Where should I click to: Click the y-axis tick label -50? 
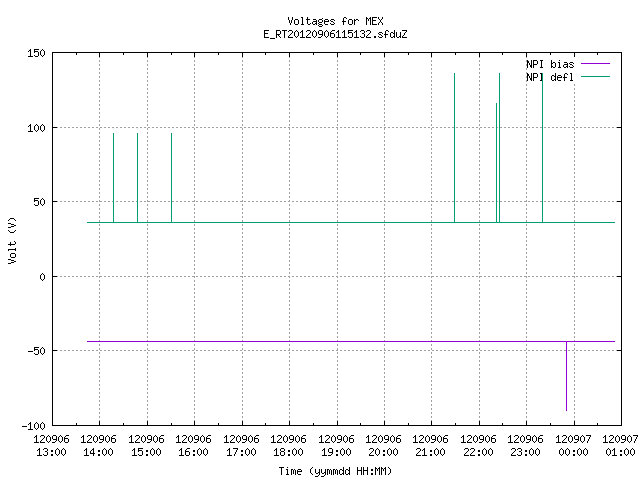(36, 351)
